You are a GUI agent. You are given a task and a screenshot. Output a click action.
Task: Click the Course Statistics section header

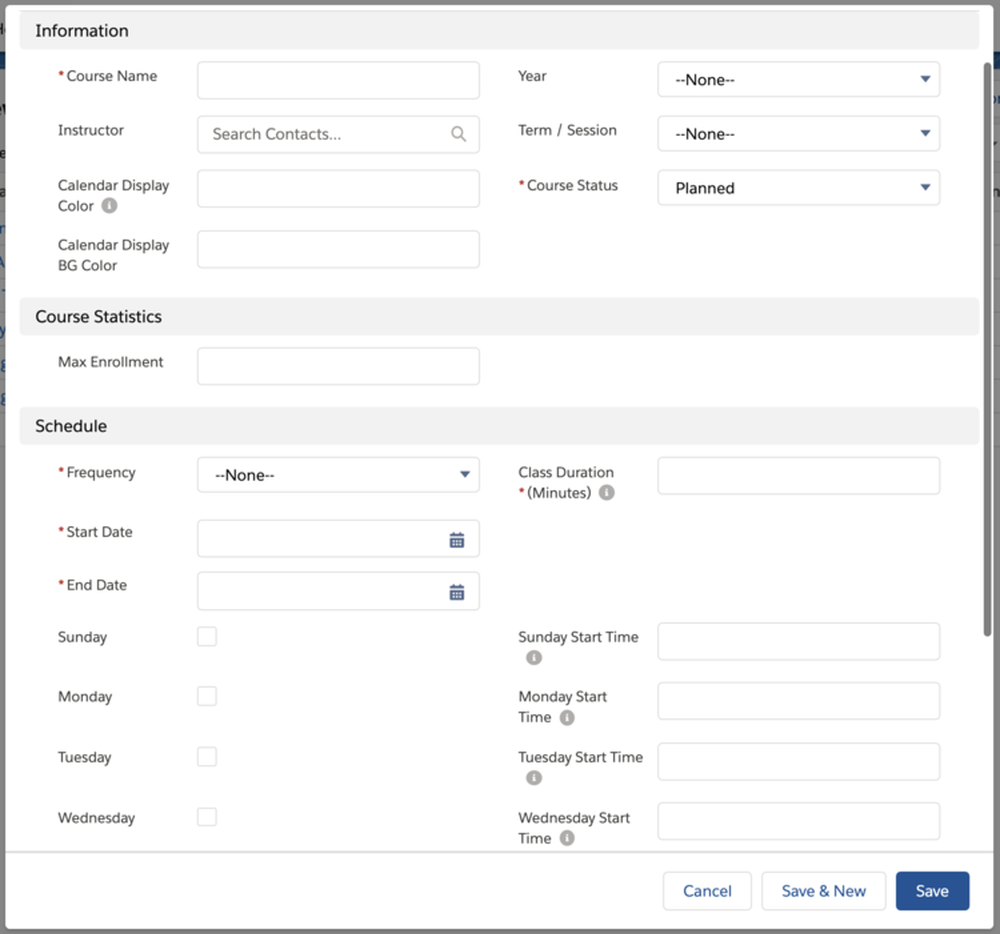pos(499,316)
